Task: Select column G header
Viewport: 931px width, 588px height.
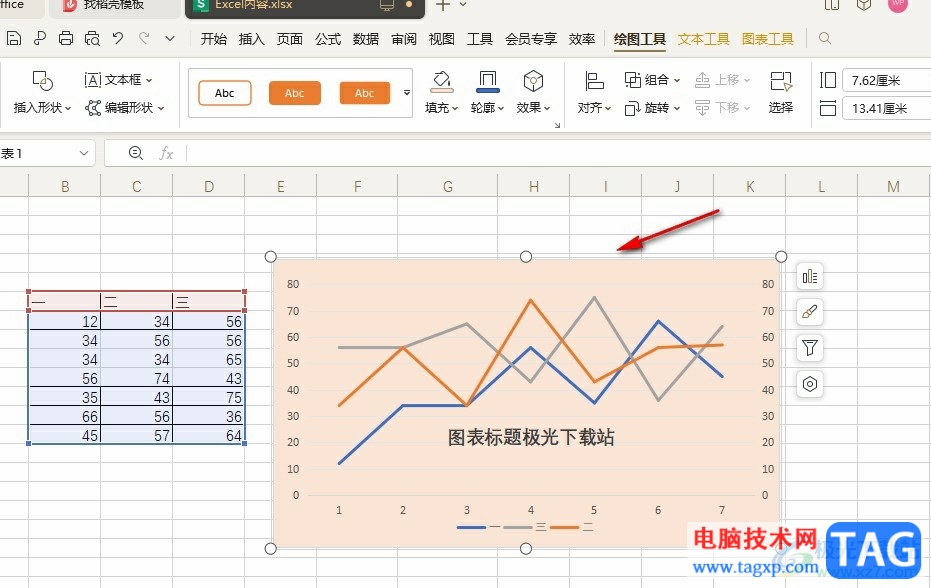Action: (x=448, y=186)
